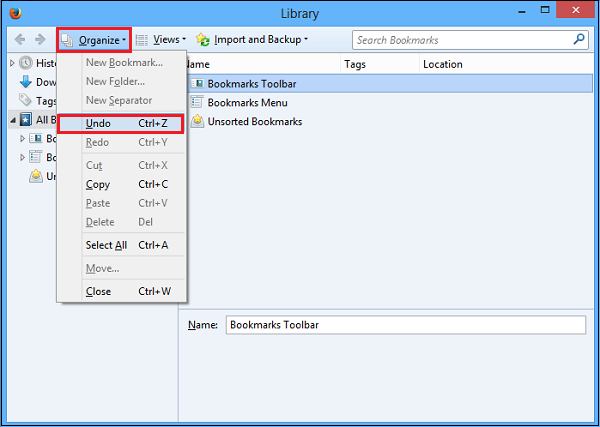Edit the Name field for Bookmarks Toolbar
This screenshot has width=600, height=427.
click(406, 325)
